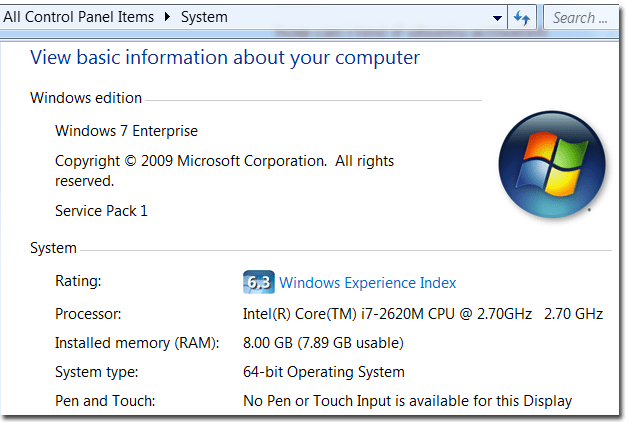This screenshot has width=629, height=422.
Task: Select the 64-bit Operating System value
Action: coord(323,372)
